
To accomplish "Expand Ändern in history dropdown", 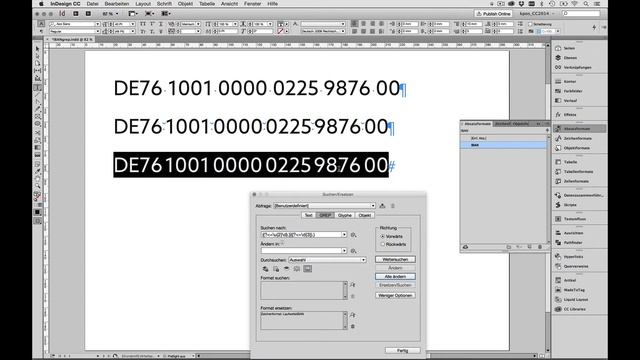I will tap(344, 251).
